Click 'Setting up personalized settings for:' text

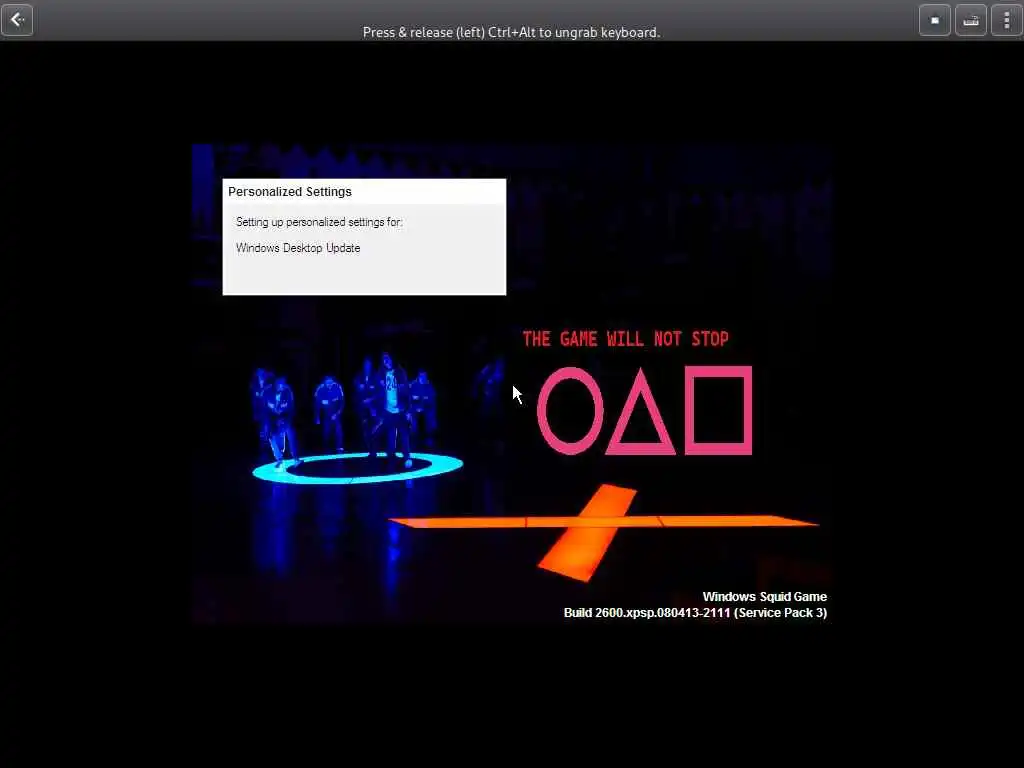tap(319, 222)
